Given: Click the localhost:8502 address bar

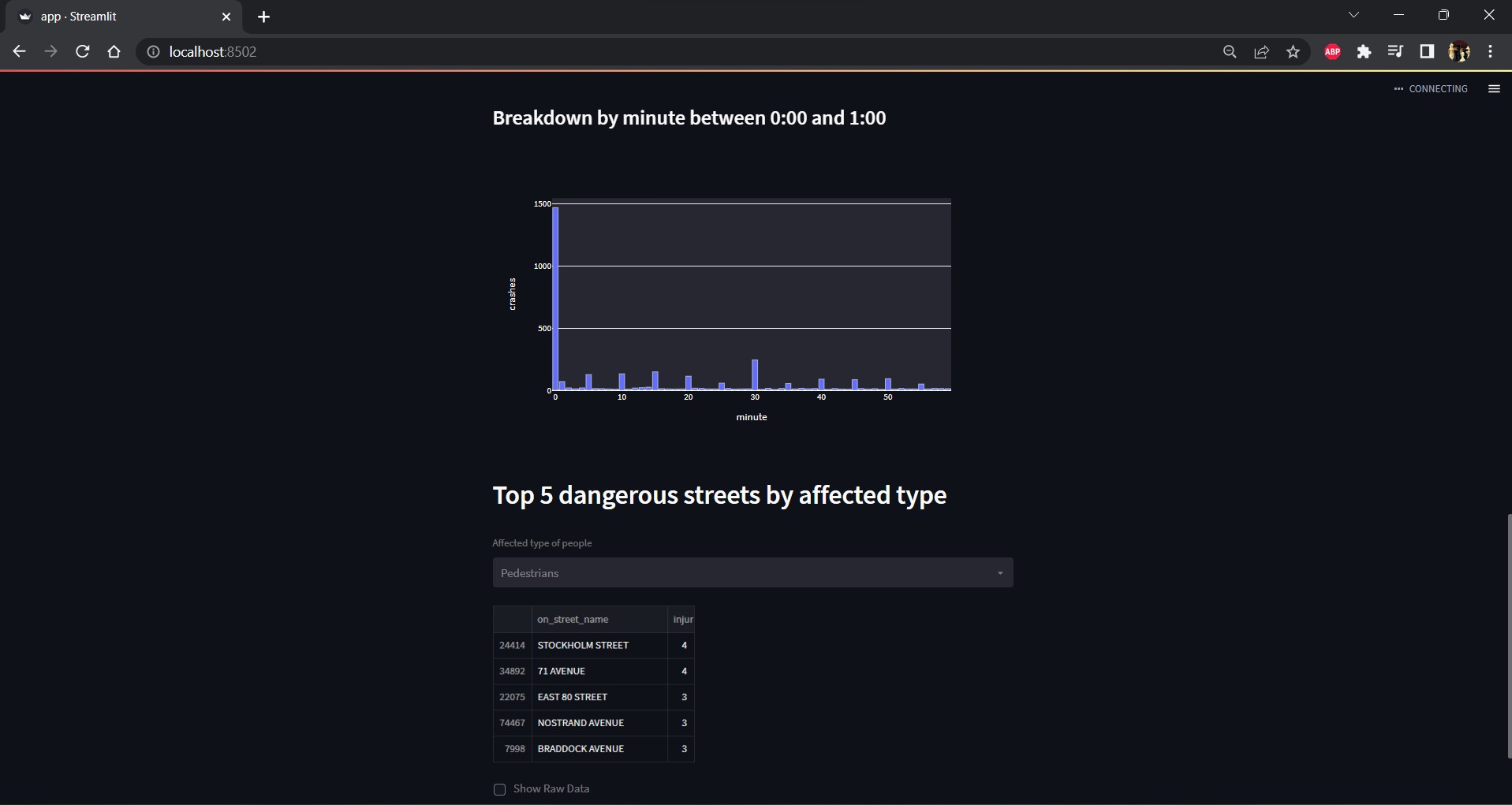Looking at the screenshot, I should (678, 52).
